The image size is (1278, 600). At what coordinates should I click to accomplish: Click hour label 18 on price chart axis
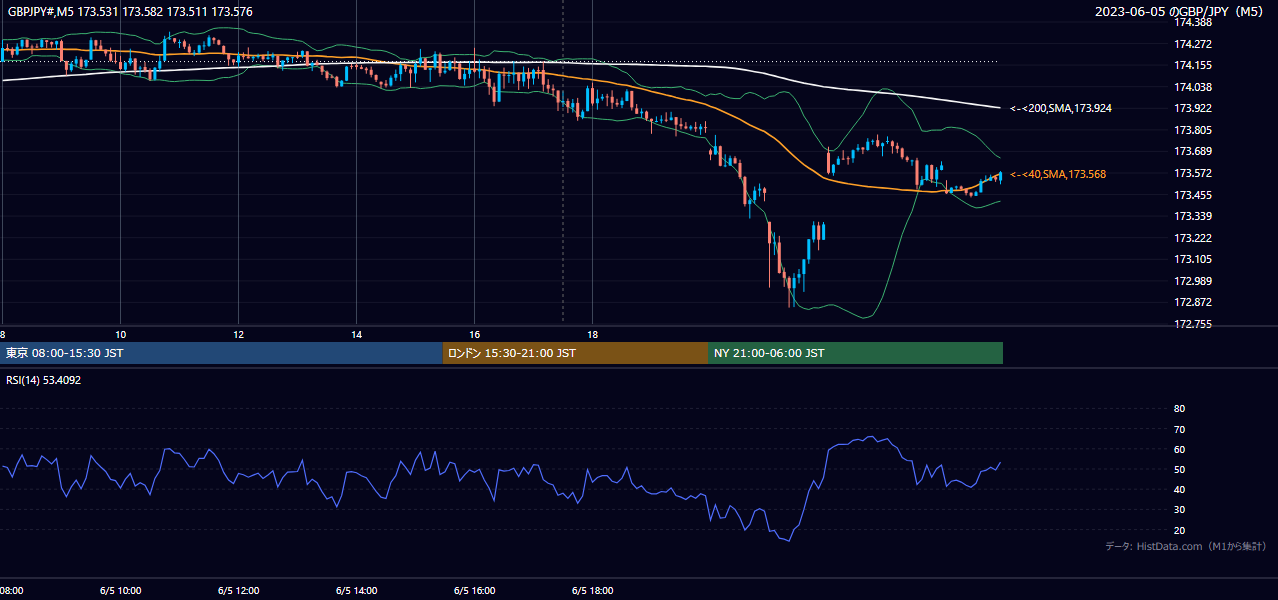point(592,334)
